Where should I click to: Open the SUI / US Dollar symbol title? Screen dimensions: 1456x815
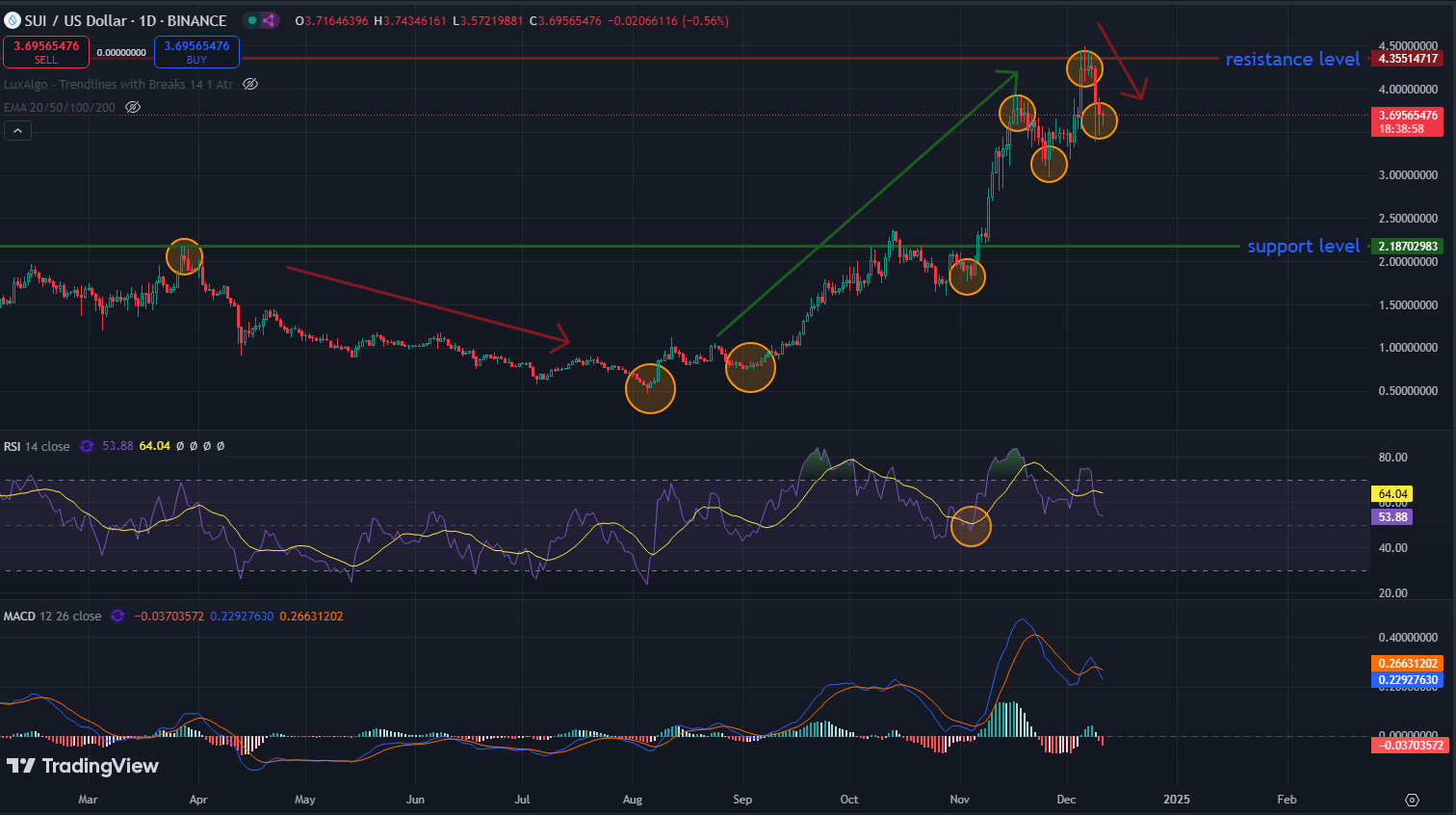[x=125, y=20]
